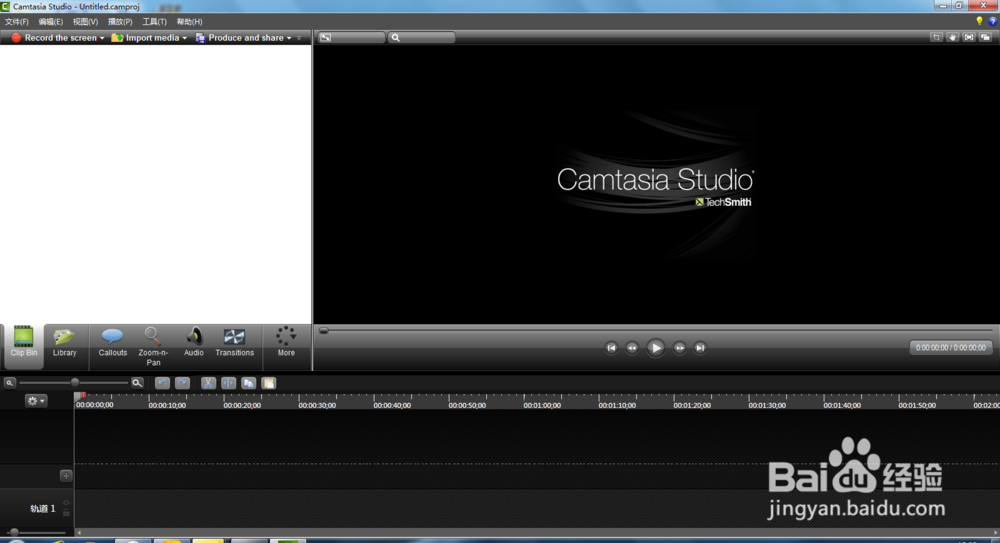
Task: Toggle the lock on 轨道 1
Action: pos(66,512)
